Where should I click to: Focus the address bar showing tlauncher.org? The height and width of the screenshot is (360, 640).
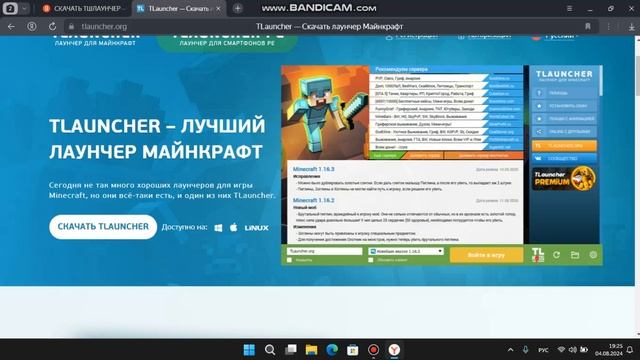[104, 27]
